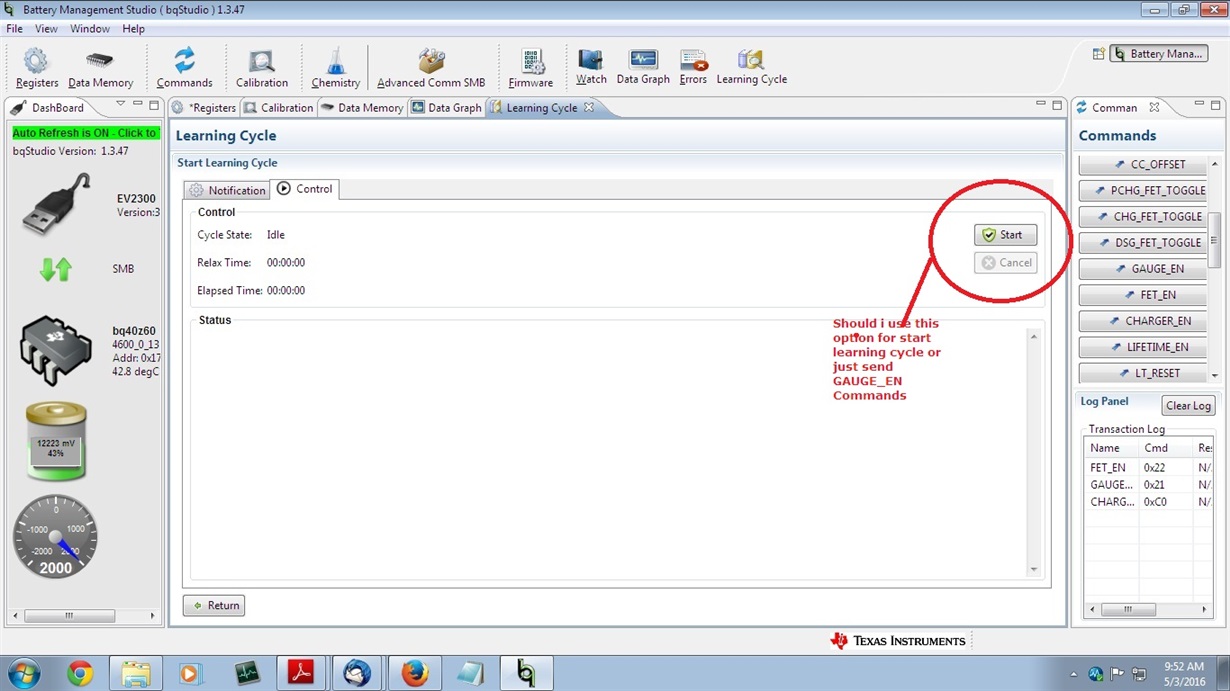Open the Registers toolbar icon

[36, 69]
